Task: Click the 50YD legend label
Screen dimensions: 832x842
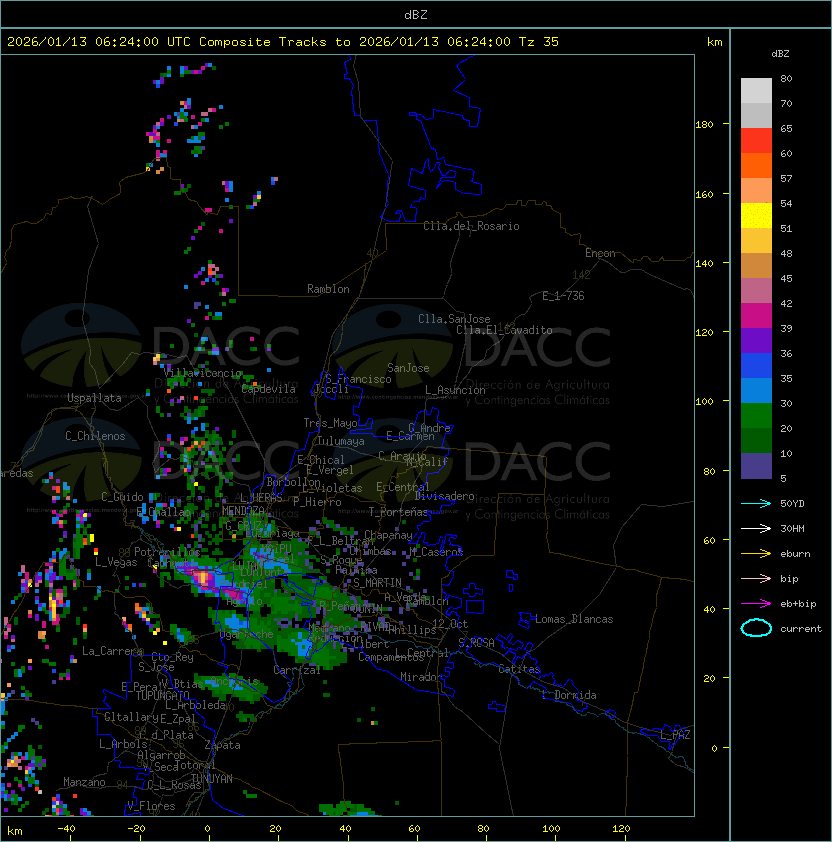Action: [x=792, y=503]
